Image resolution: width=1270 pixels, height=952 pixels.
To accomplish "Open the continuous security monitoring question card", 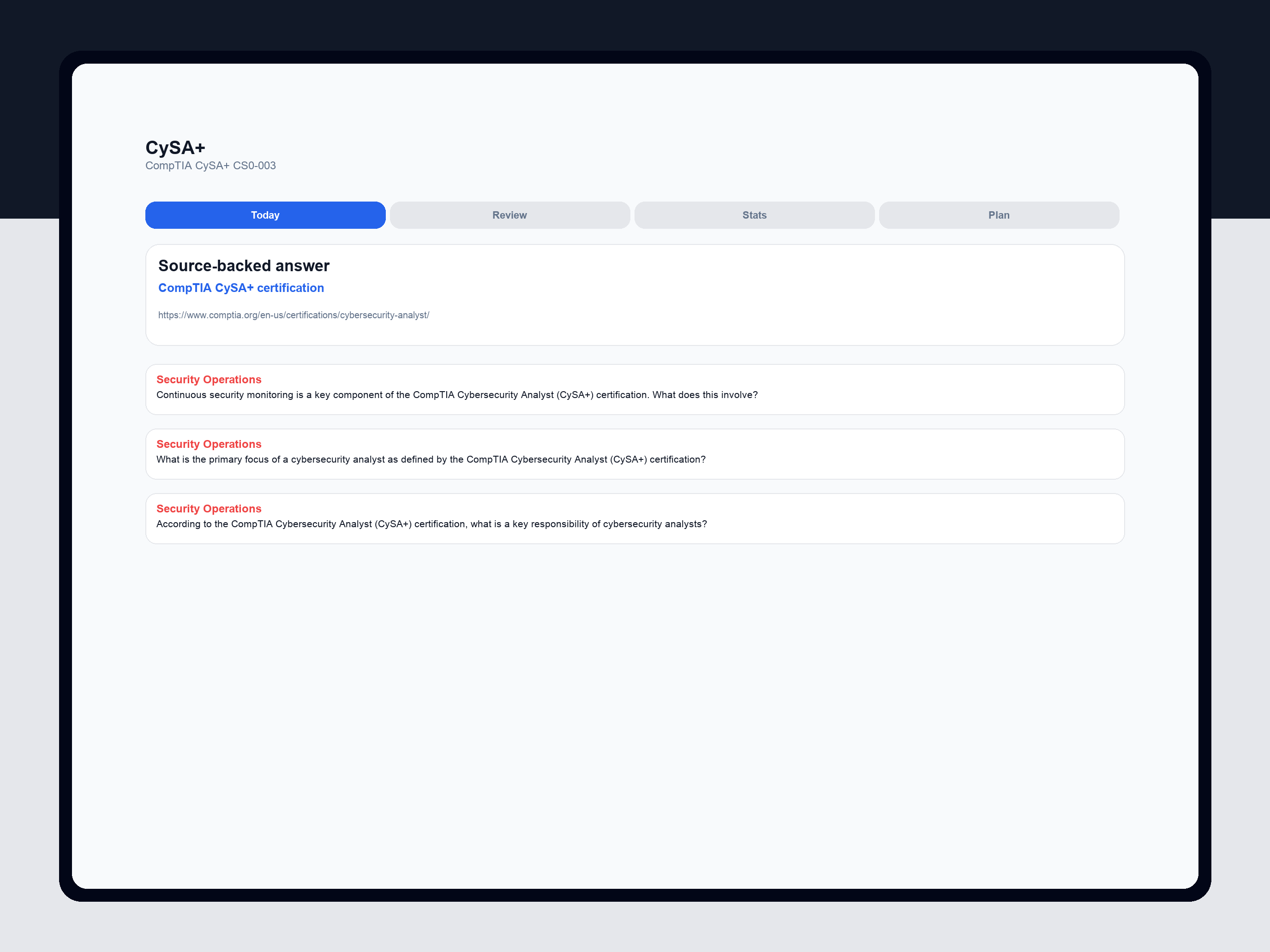I will [635, 390].
